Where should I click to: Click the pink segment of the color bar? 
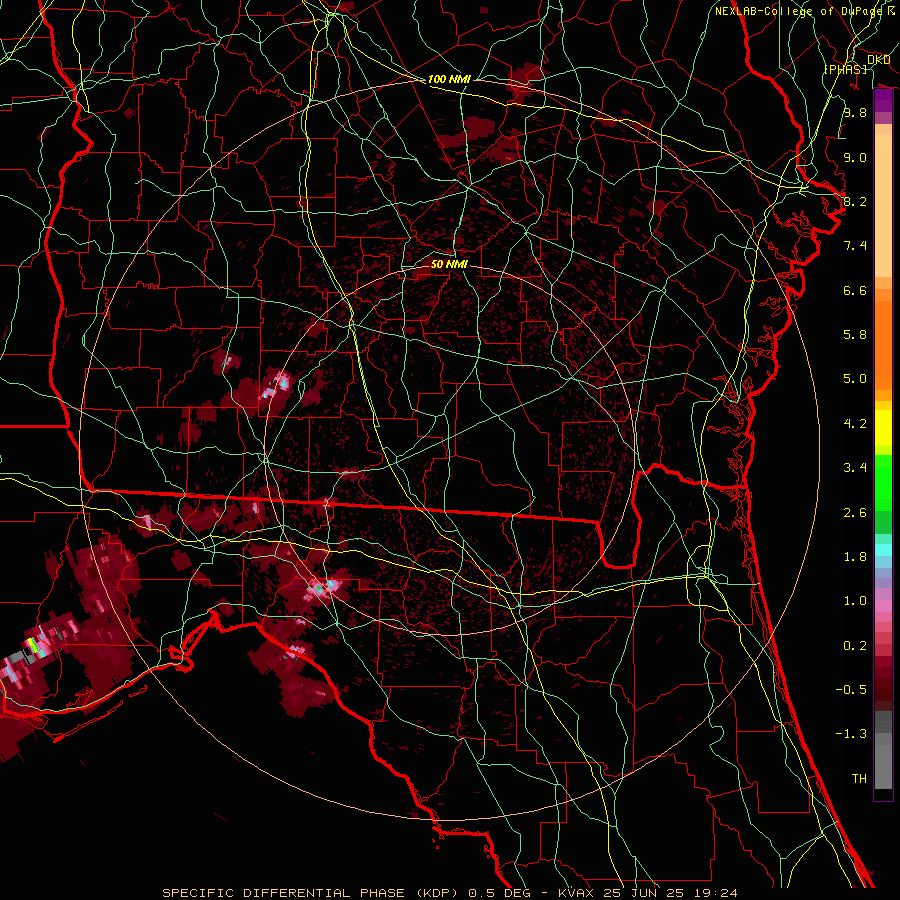pos(883,606)
